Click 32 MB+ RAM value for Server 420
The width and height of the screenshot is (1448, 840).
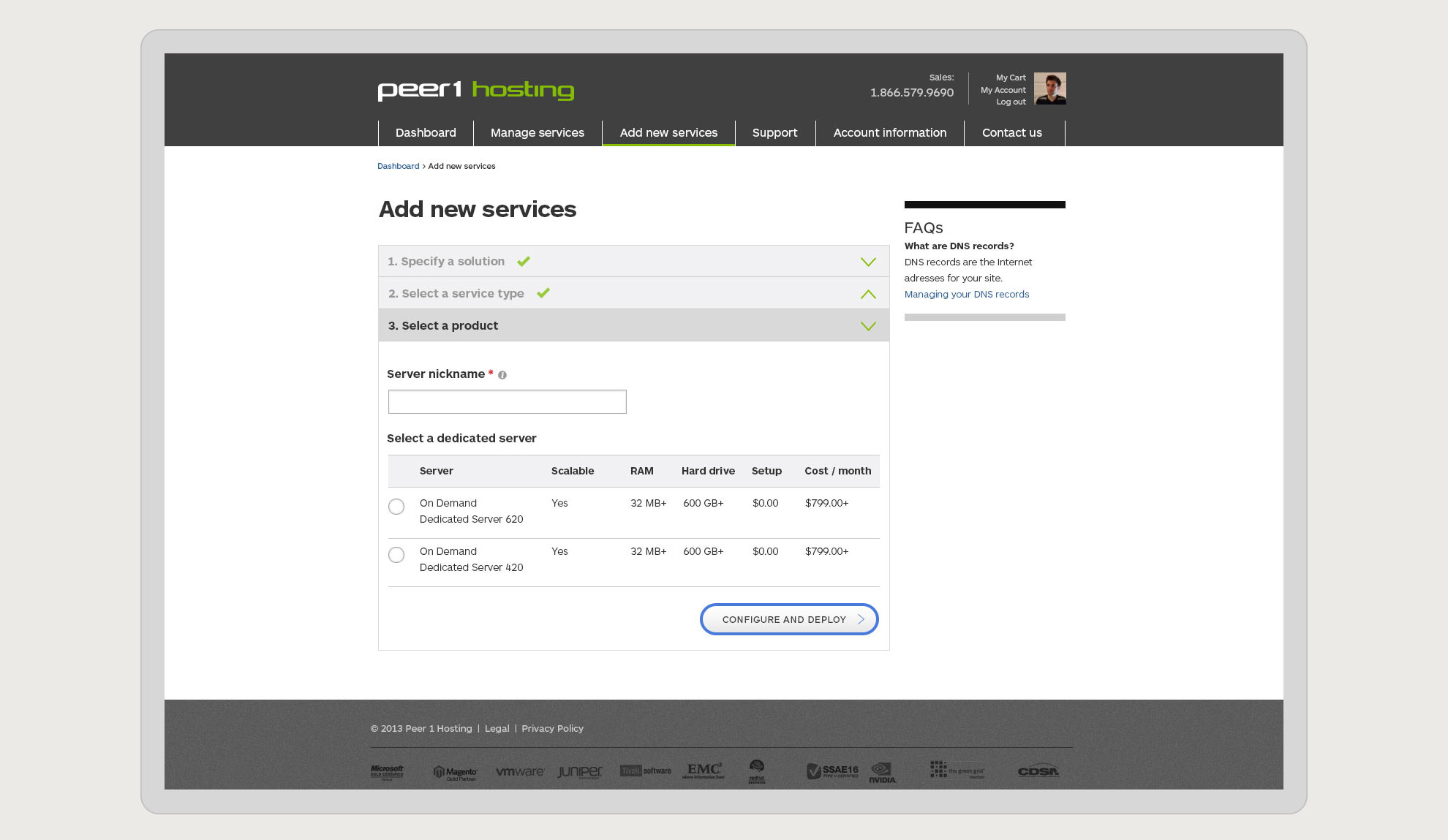[649, 551]
